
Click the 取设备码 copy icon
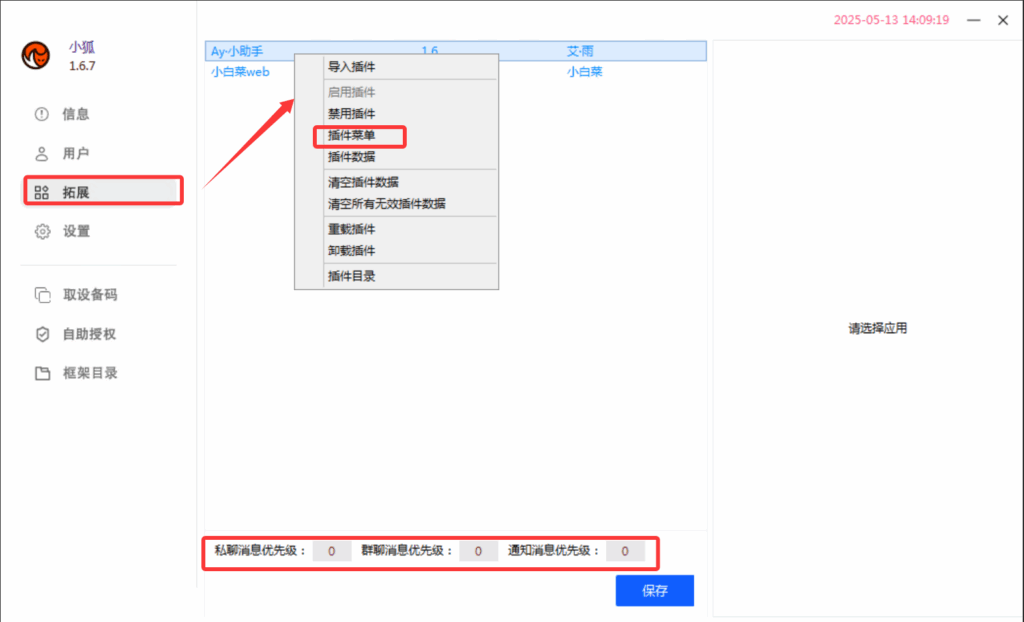[42, 295]
